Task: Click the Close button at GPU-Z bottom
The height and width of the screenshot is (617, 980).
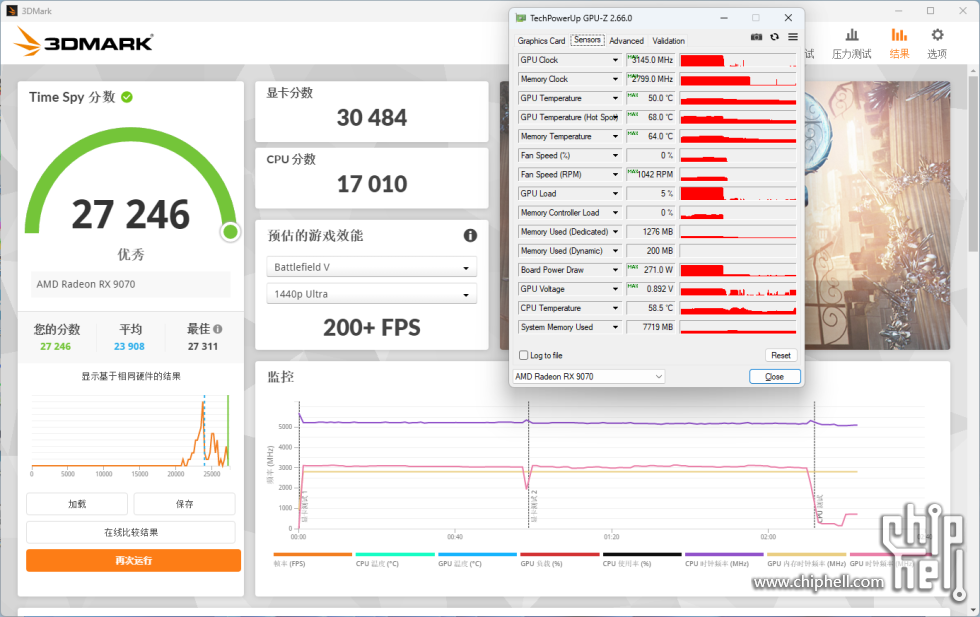Action: [774, 376]
